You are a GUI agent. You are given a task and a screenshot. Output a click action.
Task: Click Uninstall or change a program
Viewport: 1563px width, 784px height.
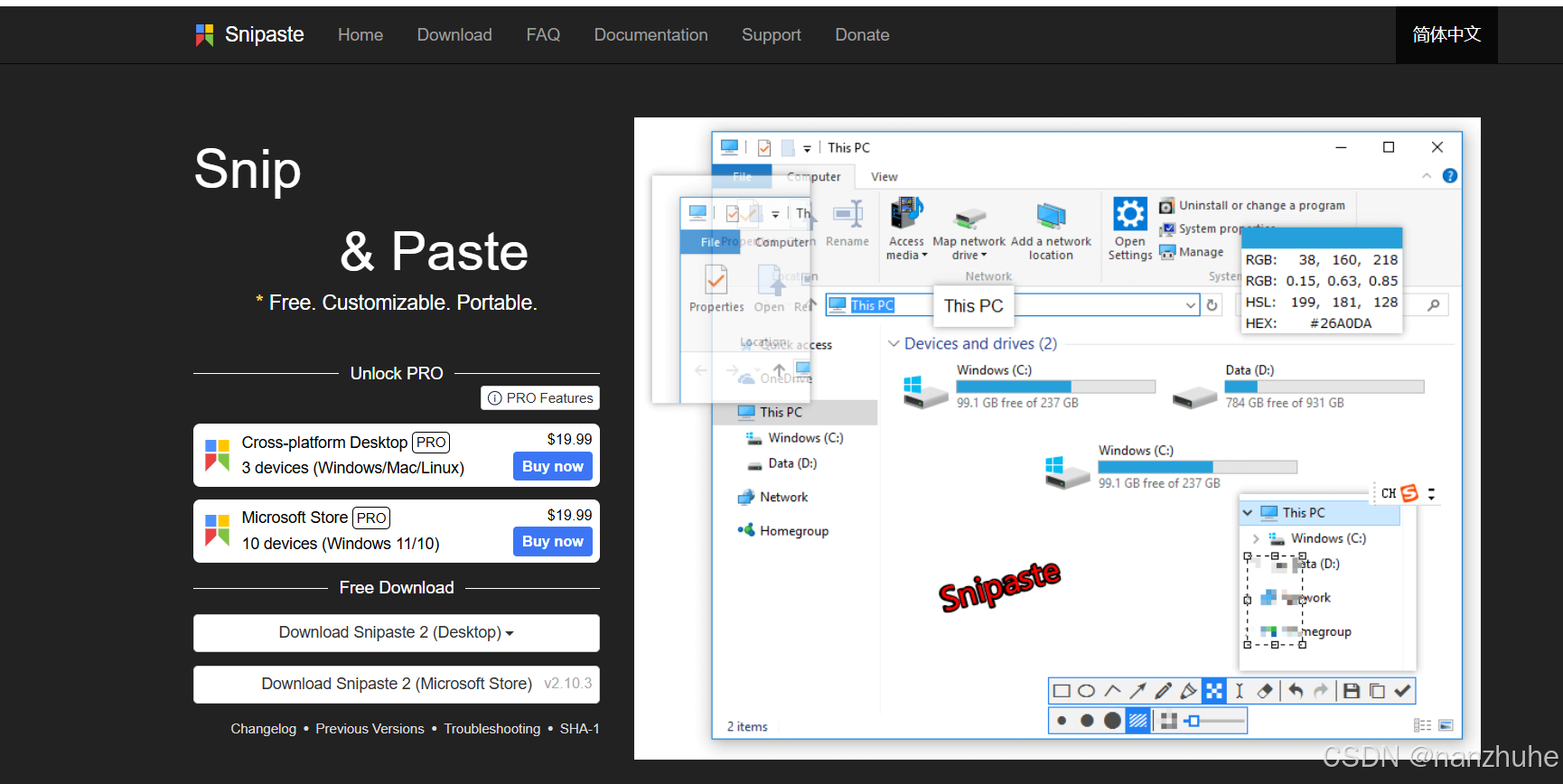click(x=1252, y=206)
